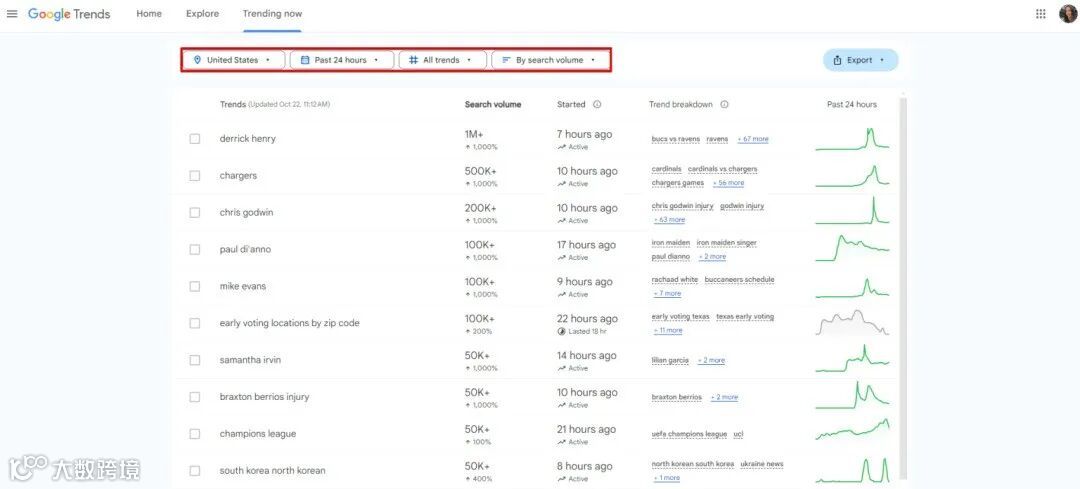Screen dimensions: 1080x489
Task: Open the Past 24 hours time dropdown
Action: point(342,60)
